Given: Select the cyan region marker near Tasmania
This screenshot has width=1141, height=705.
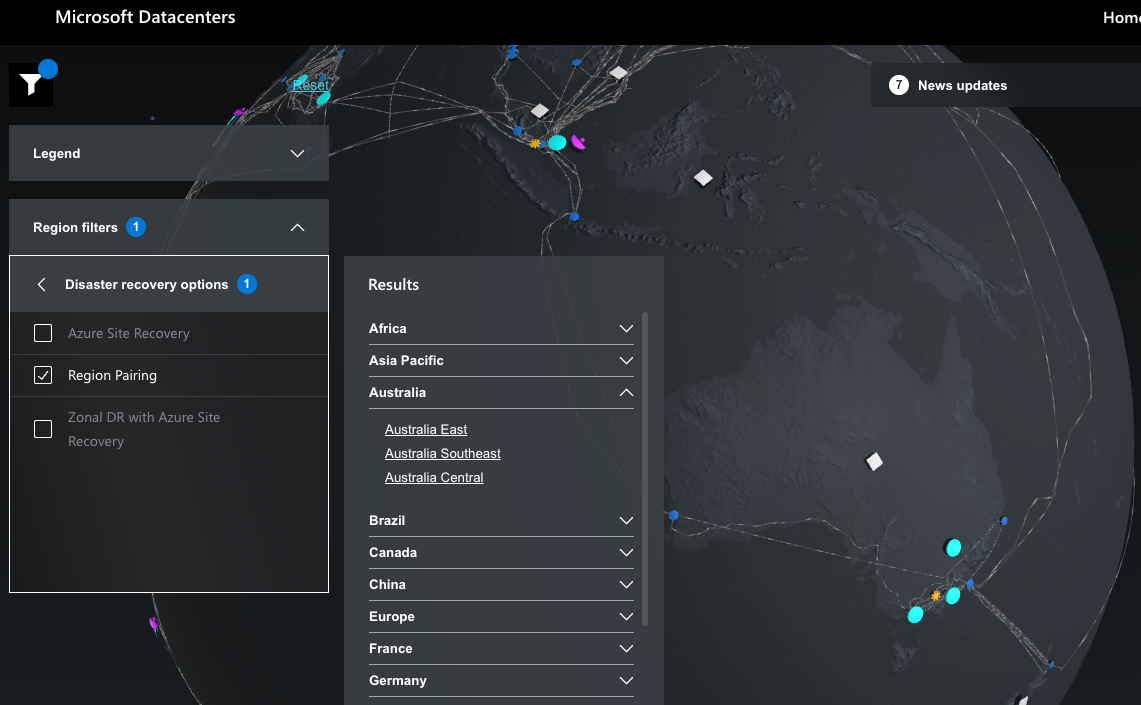Looking at the screenshot, I should [914, 615].
